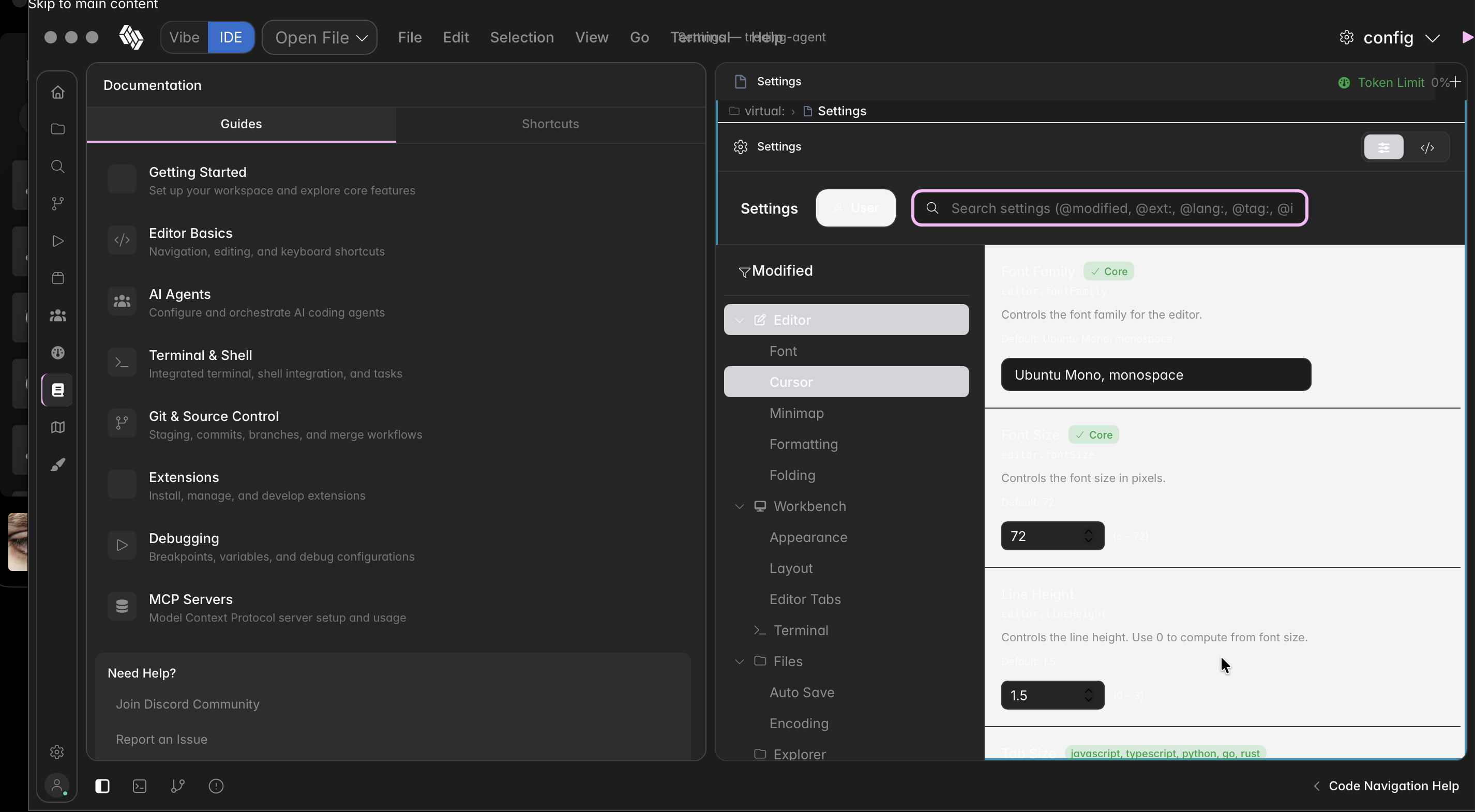This screenshot has height=812, width=1475.
Task: Increment the Font Size stepper
Action: [x=1088, y=531]
